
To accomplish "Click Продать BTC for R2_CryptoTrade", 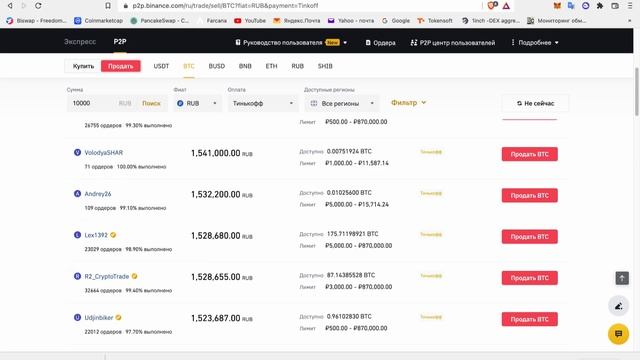I will (529, 278).
